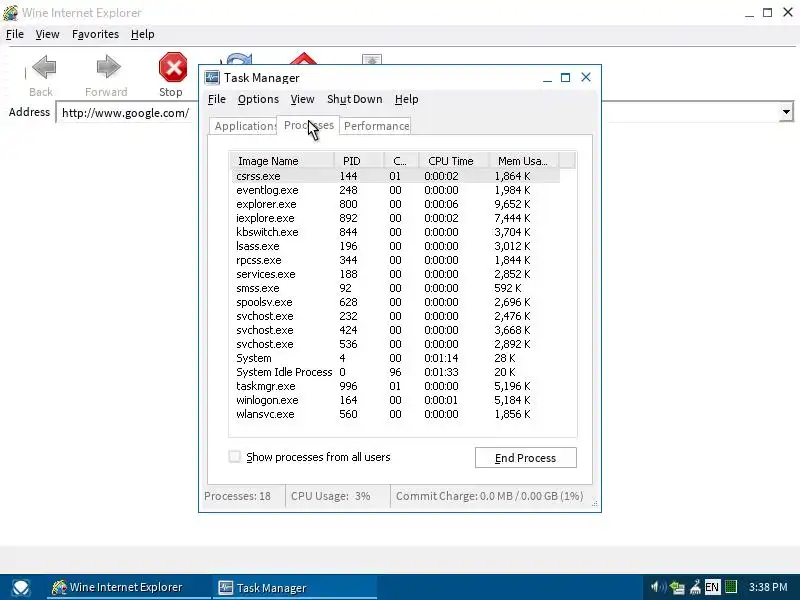The height and width of the screenshot is (600, 800).
Task: Select the smss.exe process row
Action: [396, 288]
